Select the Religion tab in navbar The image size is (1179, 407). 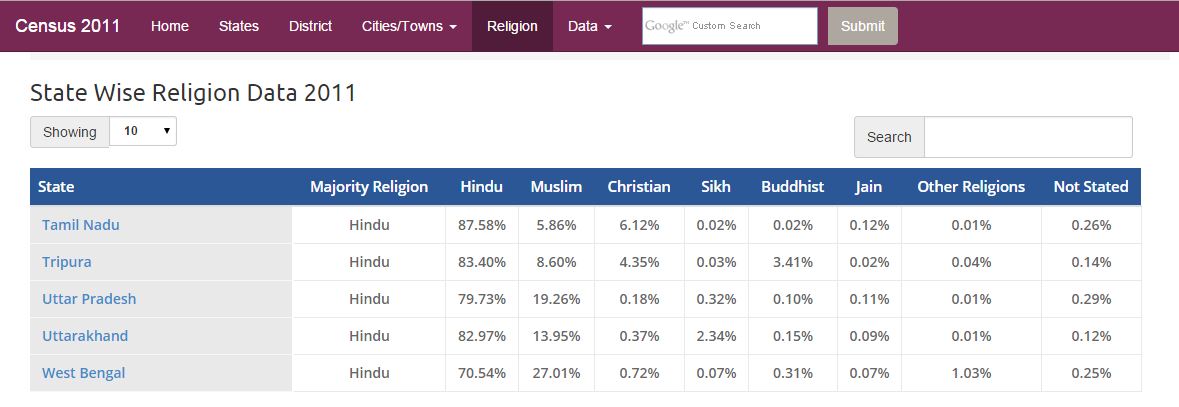(512, 26)
